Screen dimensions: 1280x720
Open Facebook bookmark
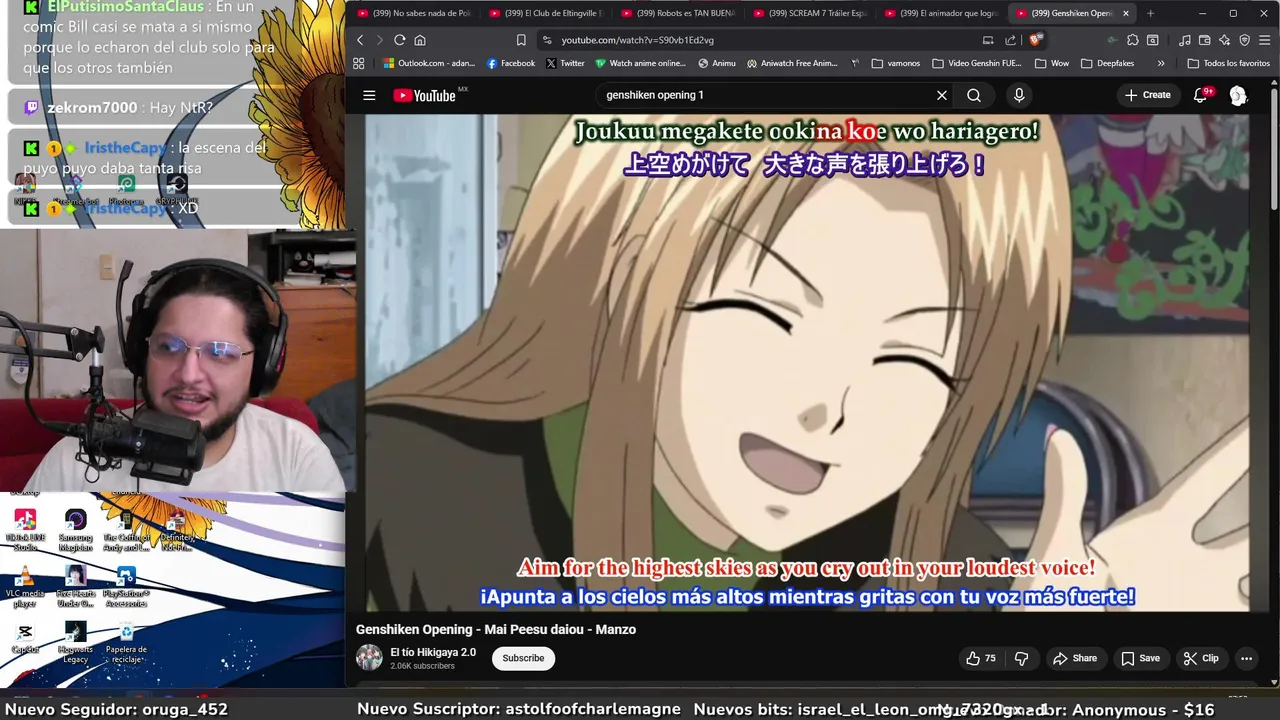[x=511, y=63]
